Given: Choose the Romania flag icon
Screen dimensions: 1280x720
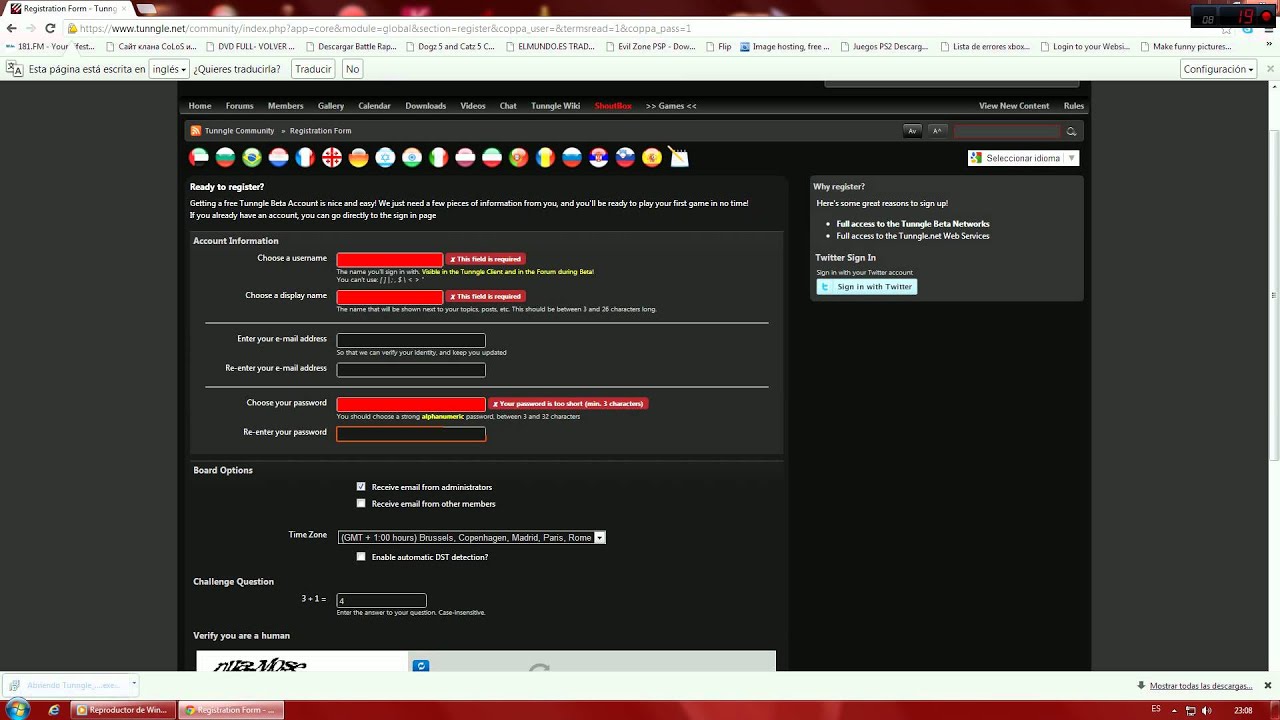Looking at the screenshot, I should 545,157.
